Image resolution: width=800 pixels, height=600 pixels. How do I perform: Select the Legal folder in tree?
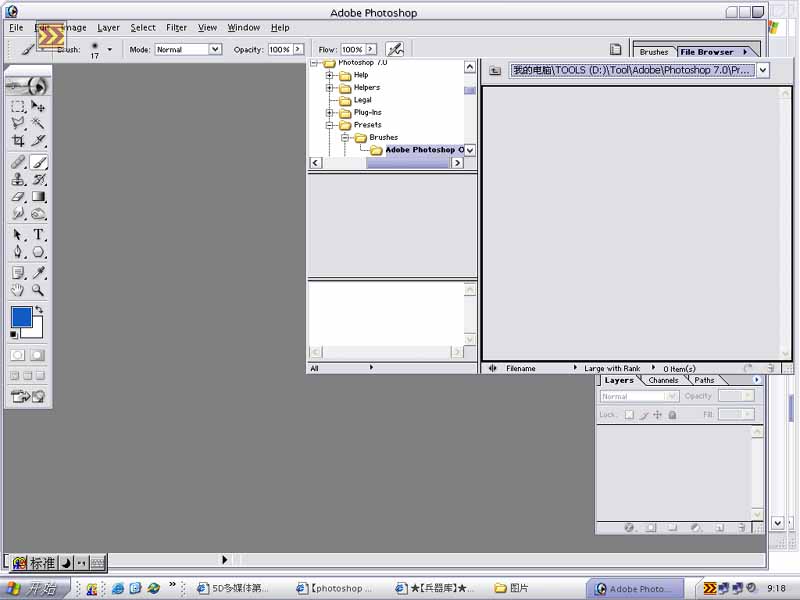point(362,100)
